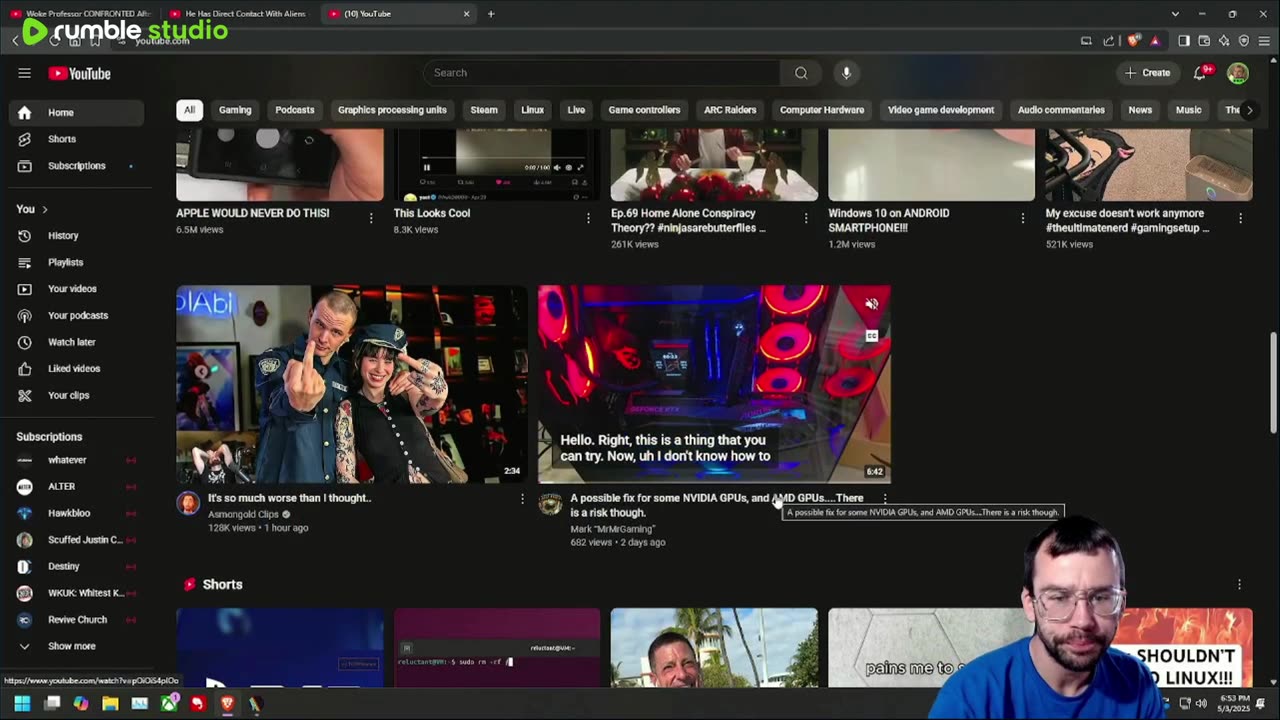Image resolution: width=1280 pixels, height=720 pixels.
Task: Open more options for 'This Looks Cool'
Action: coord(588,218)
